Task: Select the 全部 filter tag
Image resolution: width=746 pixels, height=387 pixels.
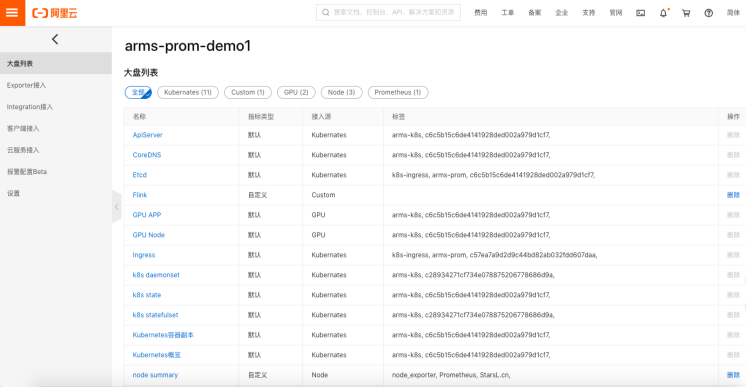Action: tap(138, 92)
